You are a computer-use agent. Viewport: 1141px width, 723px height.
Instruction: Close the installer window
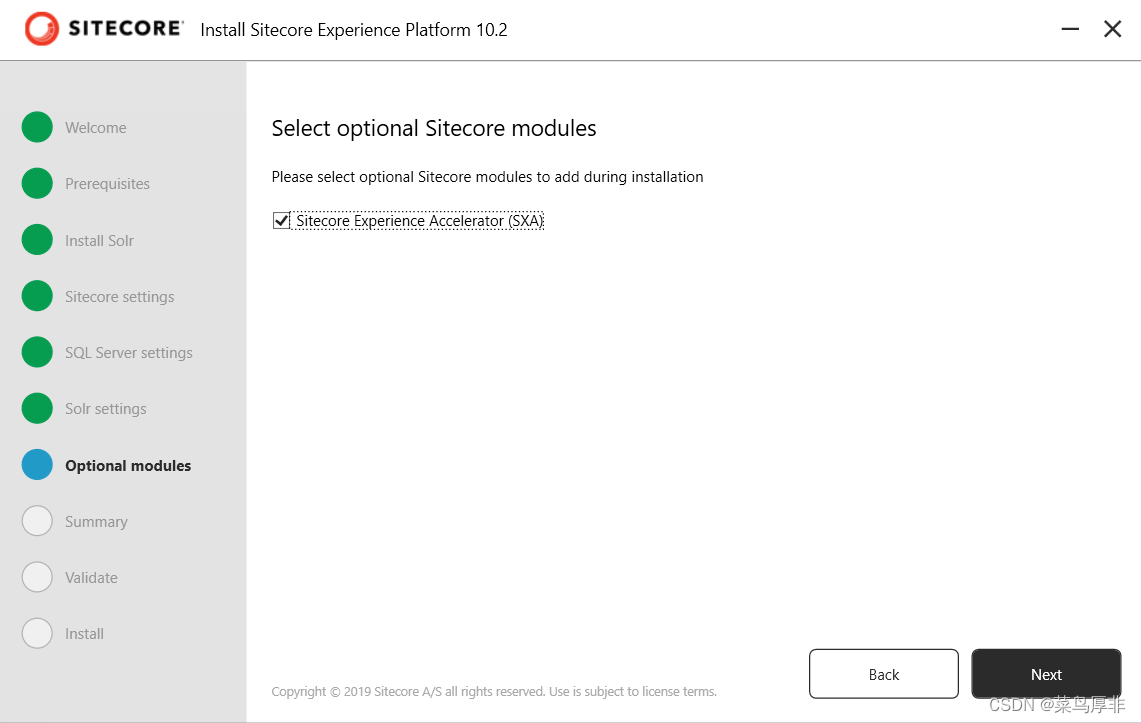click(1112, 29)
